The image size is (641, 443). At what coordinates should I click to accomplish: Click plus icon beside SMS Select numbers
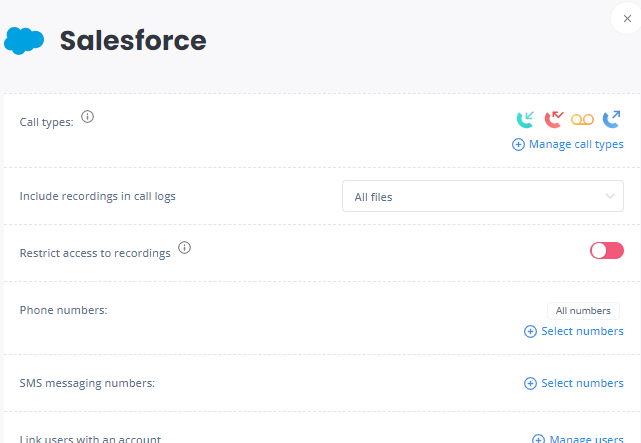tap(530, 383)
